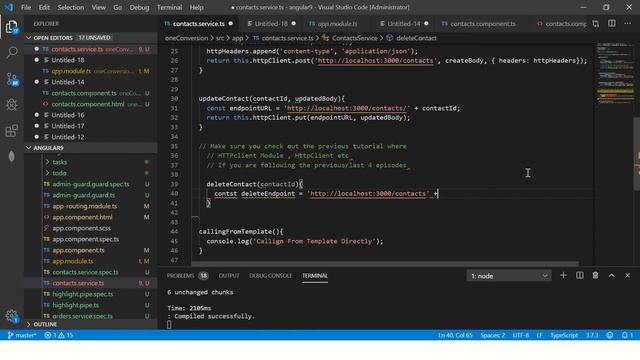Open the Go menu
The width and height of the screenshot is (640, 360).
118,7
